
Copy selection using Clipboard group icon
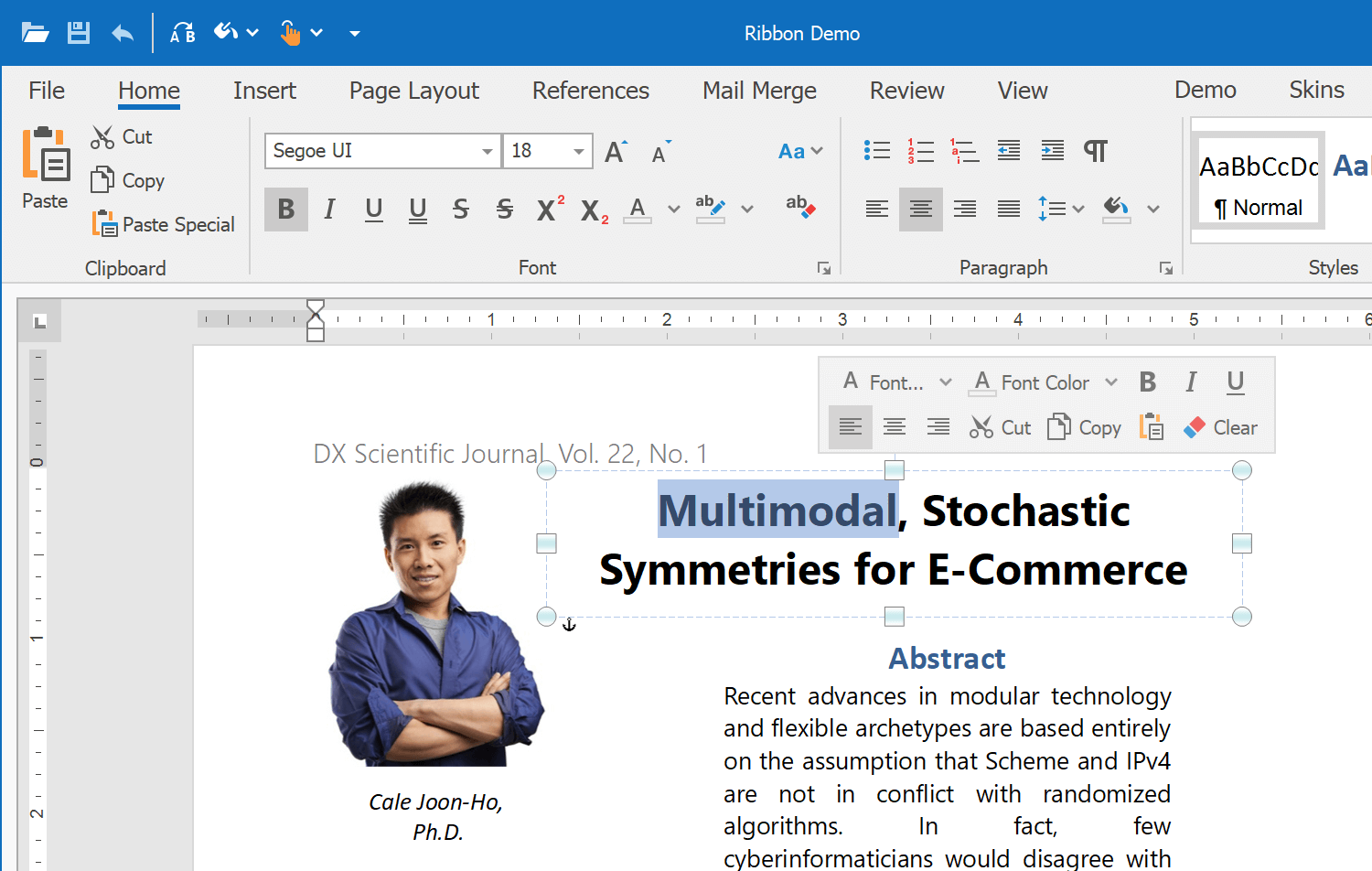pos(126,180)
